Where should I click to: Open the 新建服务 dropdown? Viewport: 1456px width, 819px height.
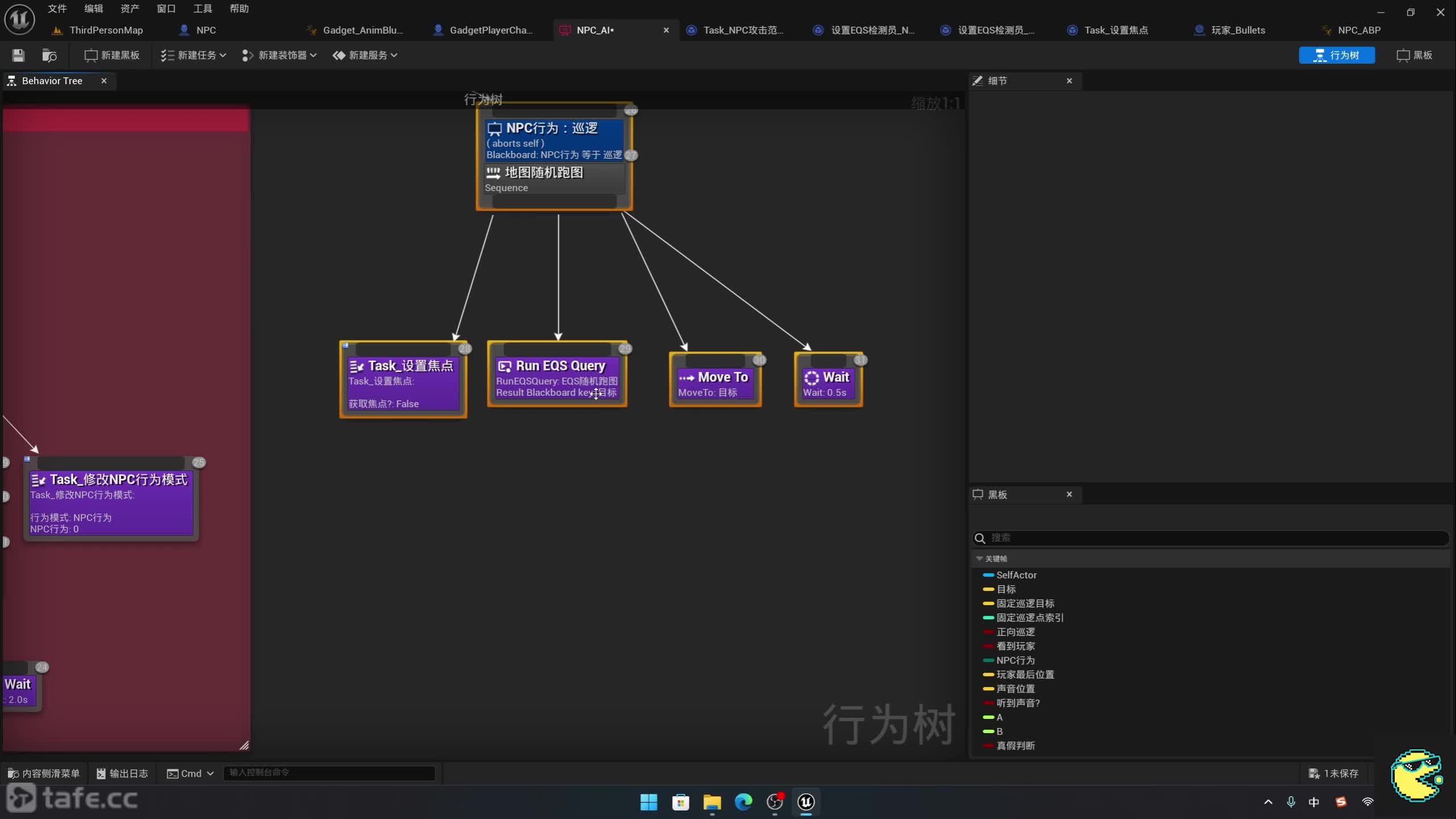(365, 55)
